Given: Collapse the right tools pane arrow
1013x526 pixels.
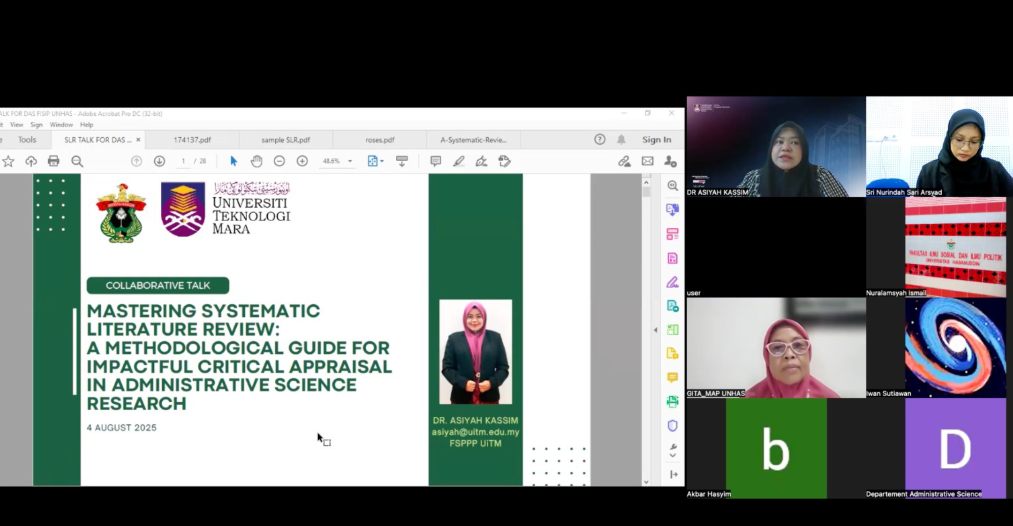Looking at the screenshot, I should [656, 330].
